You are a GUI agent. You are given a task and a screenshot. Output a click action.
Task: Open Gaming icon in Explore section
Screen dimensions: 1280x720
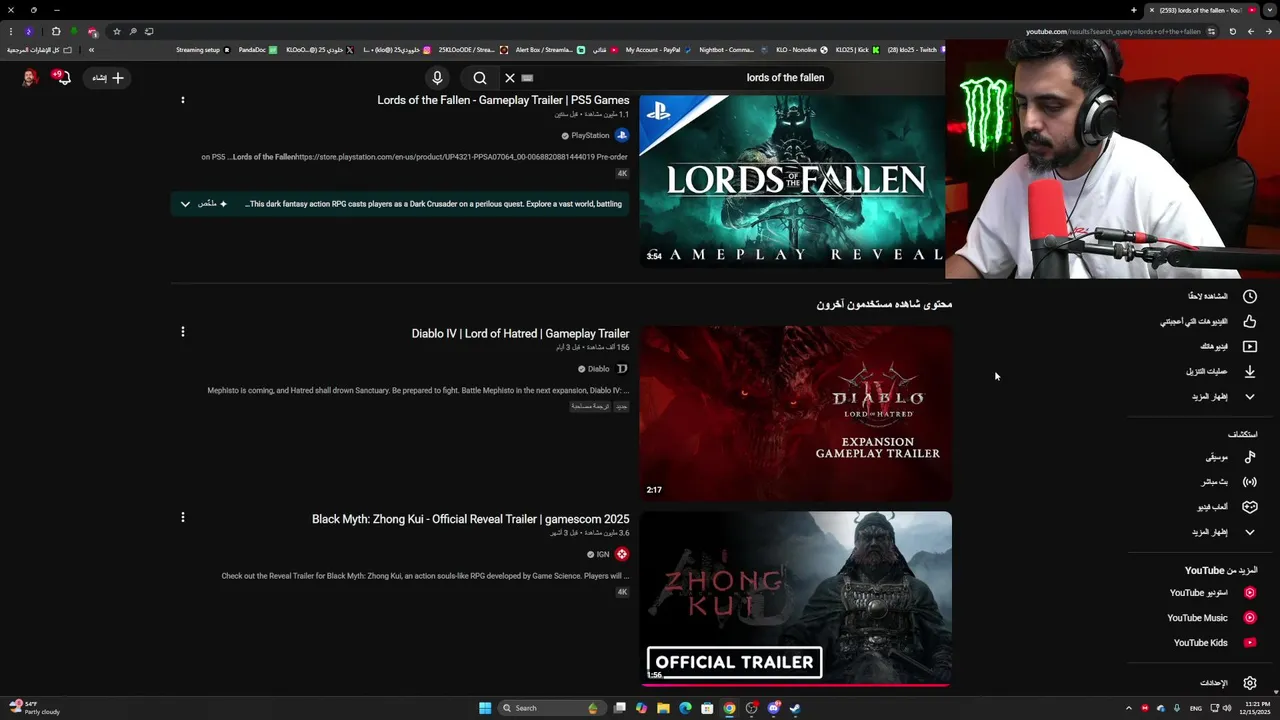(1250, 507)
